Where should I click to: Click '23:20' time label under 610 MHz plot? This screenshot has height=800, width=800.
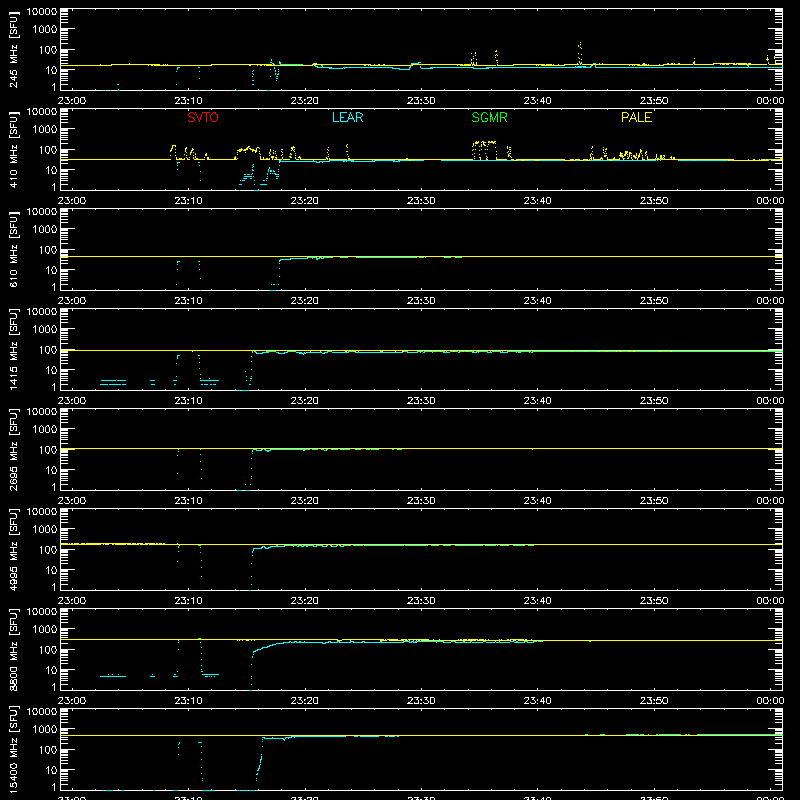(x=305, y=301)
